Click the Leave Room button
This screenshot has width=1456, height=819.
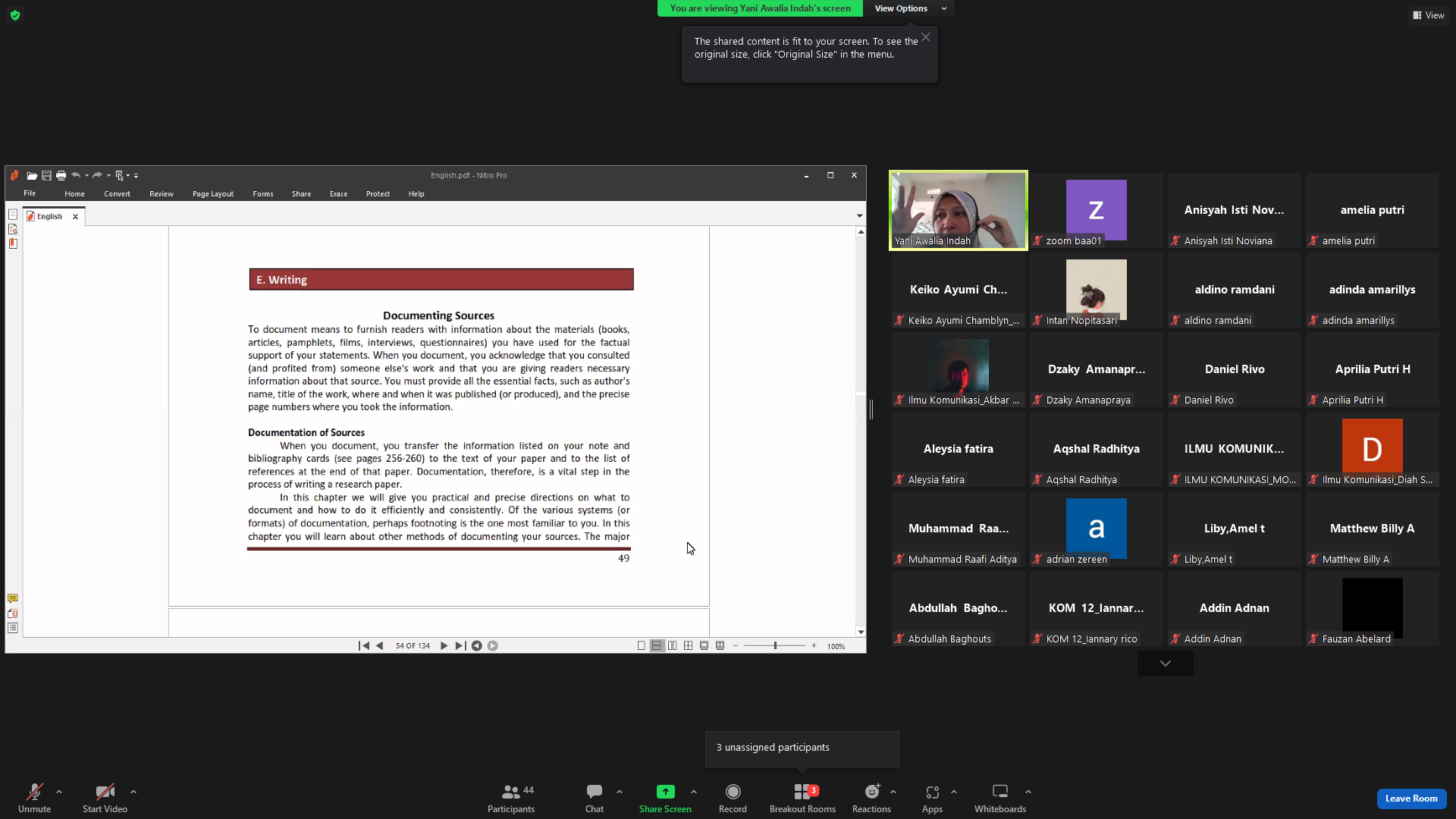point(1411,799)
